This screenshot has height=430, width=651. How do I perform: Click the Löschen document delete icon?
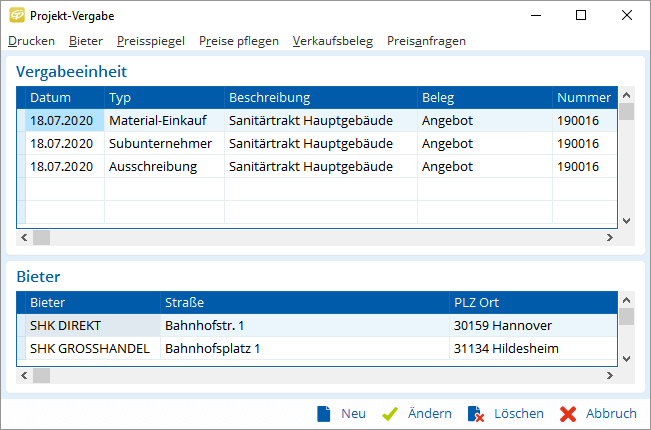tap(476, 413)
